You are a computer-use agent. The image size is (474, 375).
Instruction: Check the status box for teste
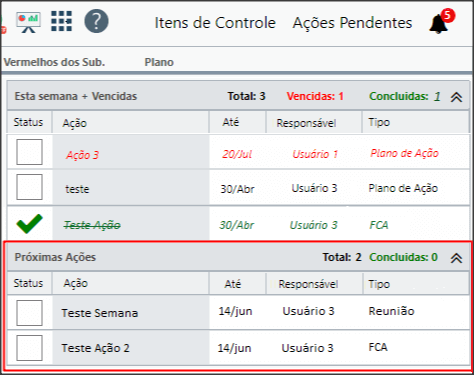click(x=29, y=187)
